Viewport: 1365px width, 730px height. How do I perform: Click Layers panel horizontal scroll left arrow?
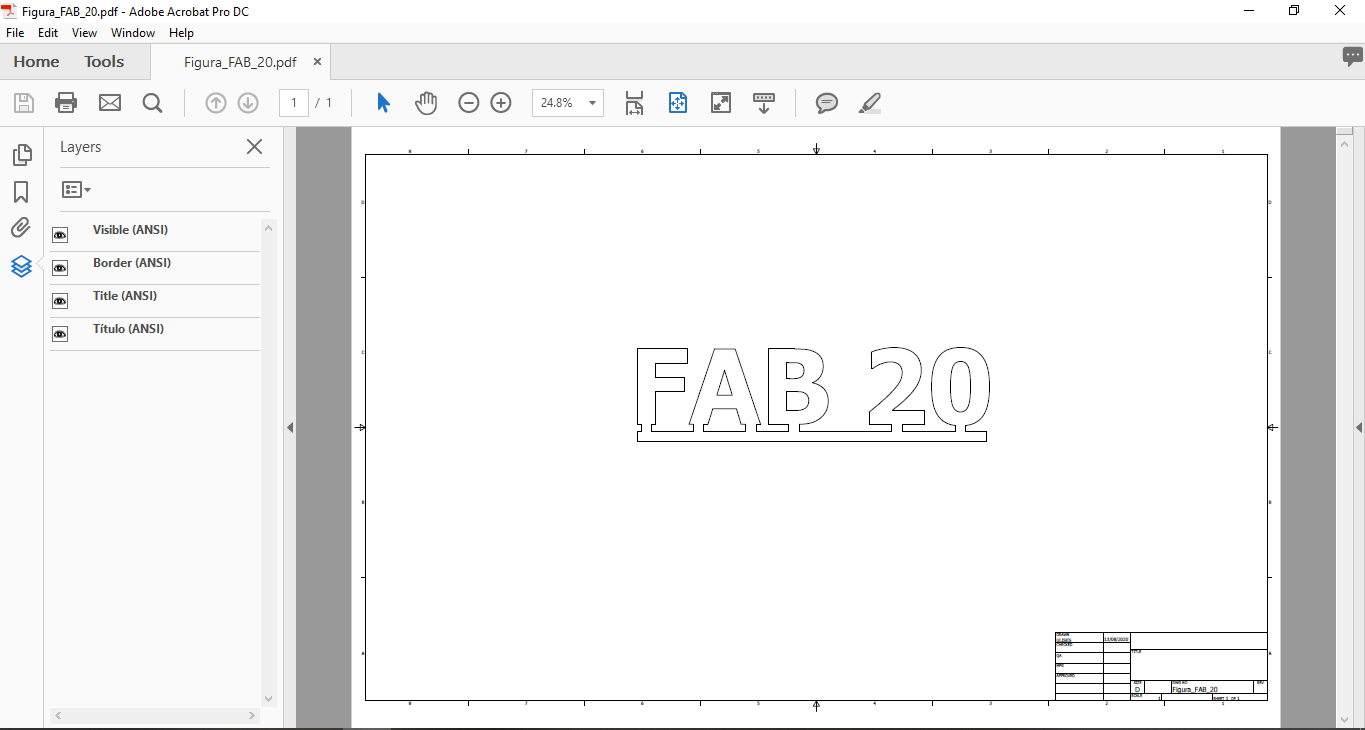point(58,716)
